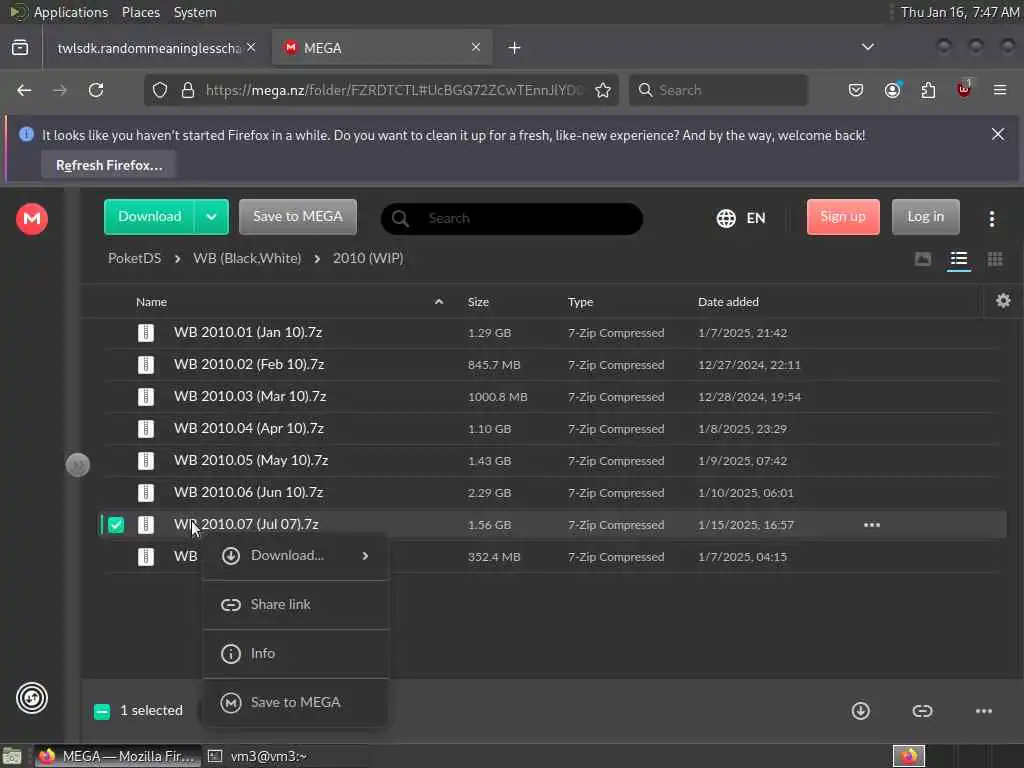Open the Download dropdown arrow

pyautogui.click(x=211, y=217)
